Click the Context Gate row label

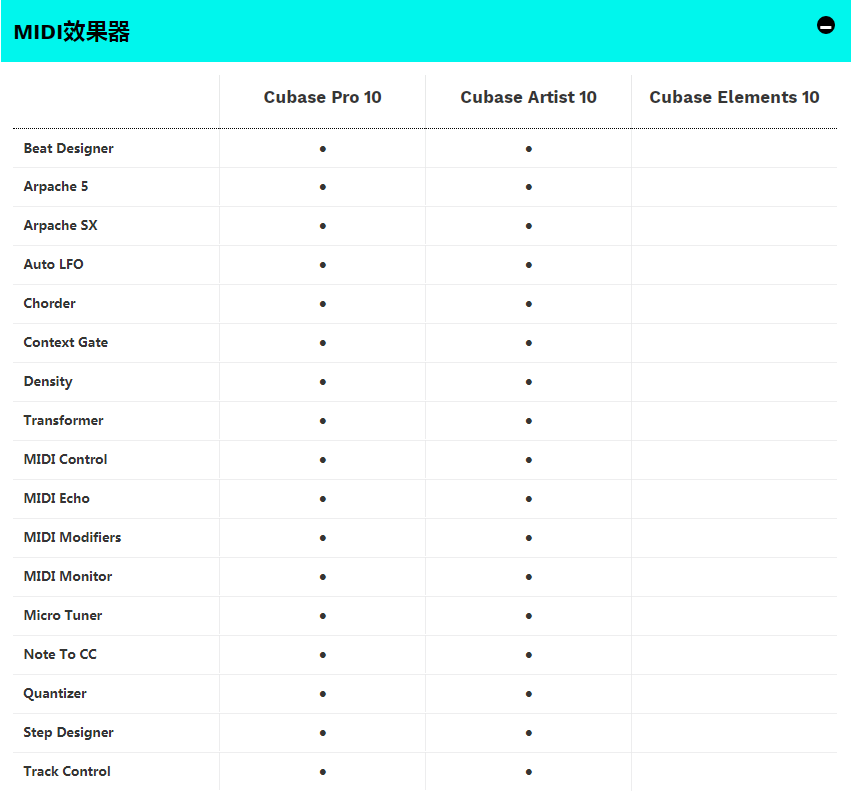pyautogui.click(x=66, y=342)
